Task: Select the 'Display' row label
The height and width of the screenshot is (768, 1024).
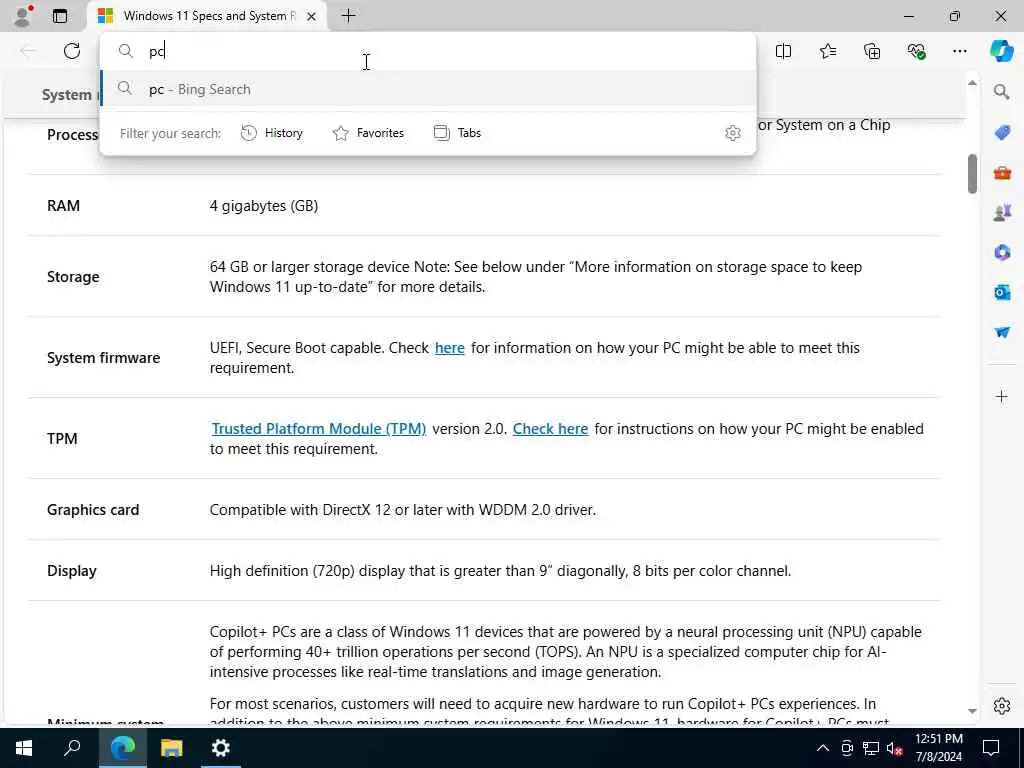Action: coord(72,571)
